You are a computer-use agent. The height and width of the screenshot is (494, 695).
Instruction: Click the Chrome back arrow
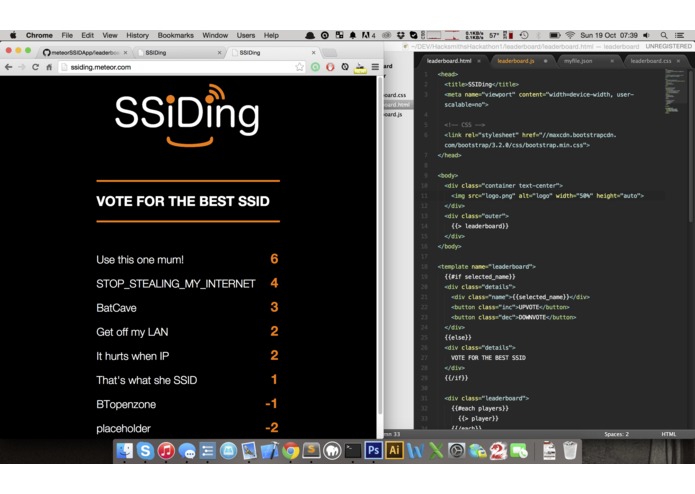[x=8, y=67]
